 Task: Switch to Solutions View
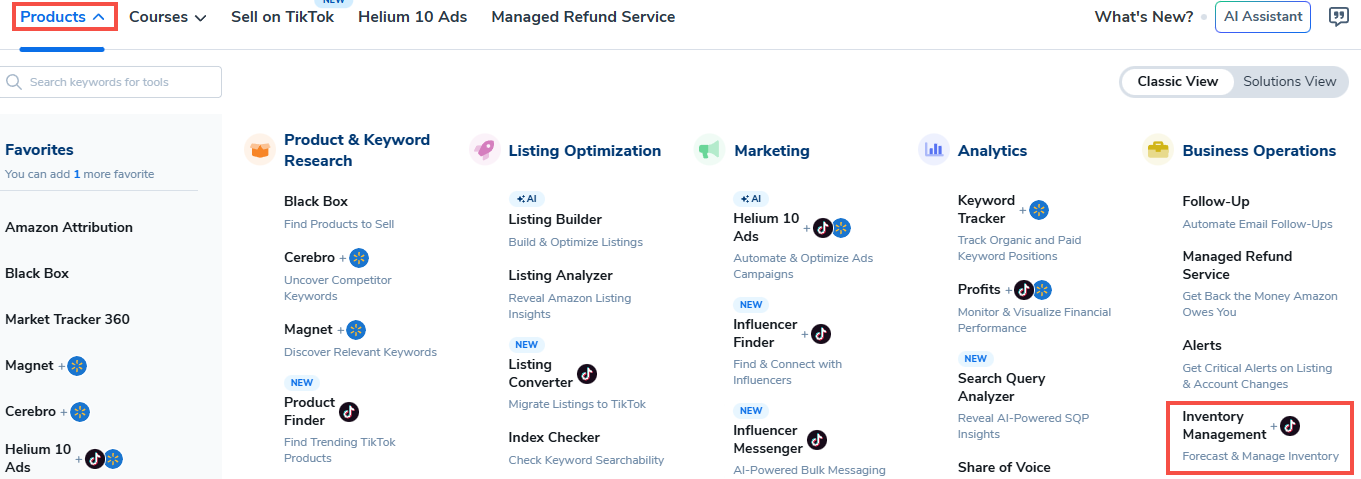tap(1289, 82)
